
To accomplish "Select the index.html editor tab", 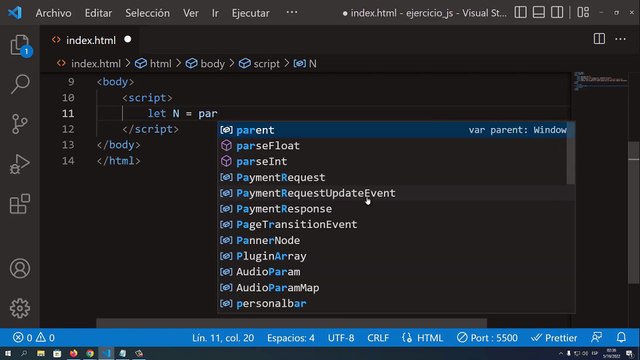I will pos(91,40).
